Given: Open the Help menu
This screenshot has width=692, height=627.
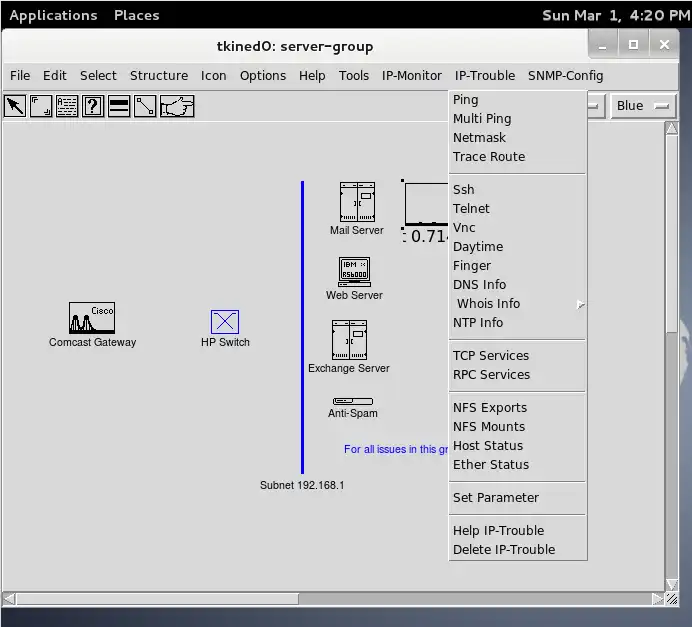Looking at the screenshot, I should click(x=312, y=75).
